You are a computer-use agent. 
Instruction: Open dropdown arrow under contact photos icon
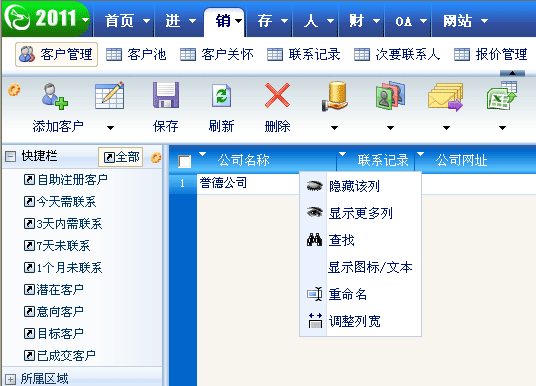390,128
